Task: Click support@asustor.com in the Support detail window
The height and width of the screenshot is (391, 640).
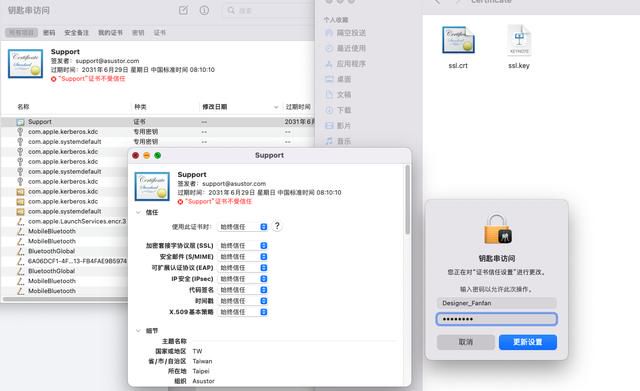Action: point(234,184)
